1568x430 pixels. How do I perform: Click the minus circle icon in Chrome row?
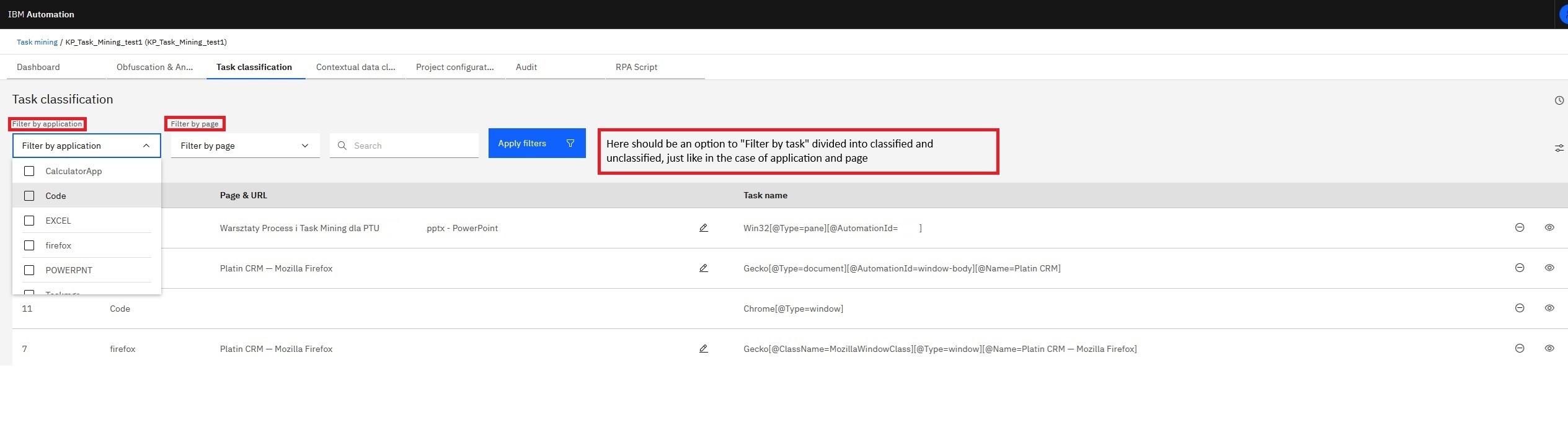pos(1519,308)
